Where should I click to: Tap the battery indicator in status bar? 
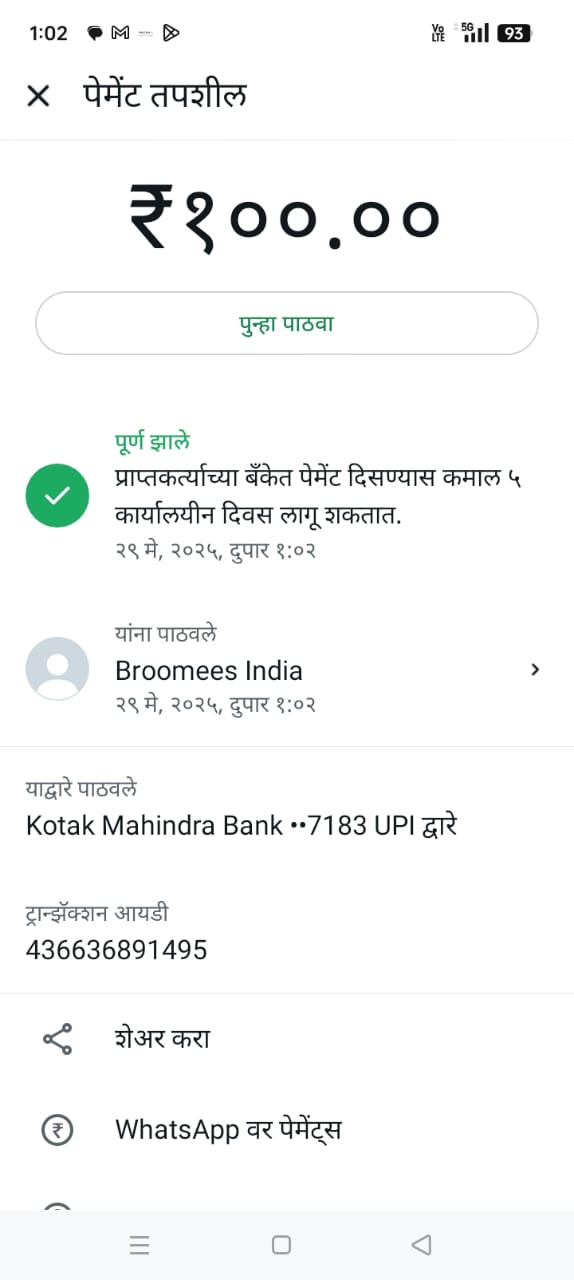tap(514, 33)
